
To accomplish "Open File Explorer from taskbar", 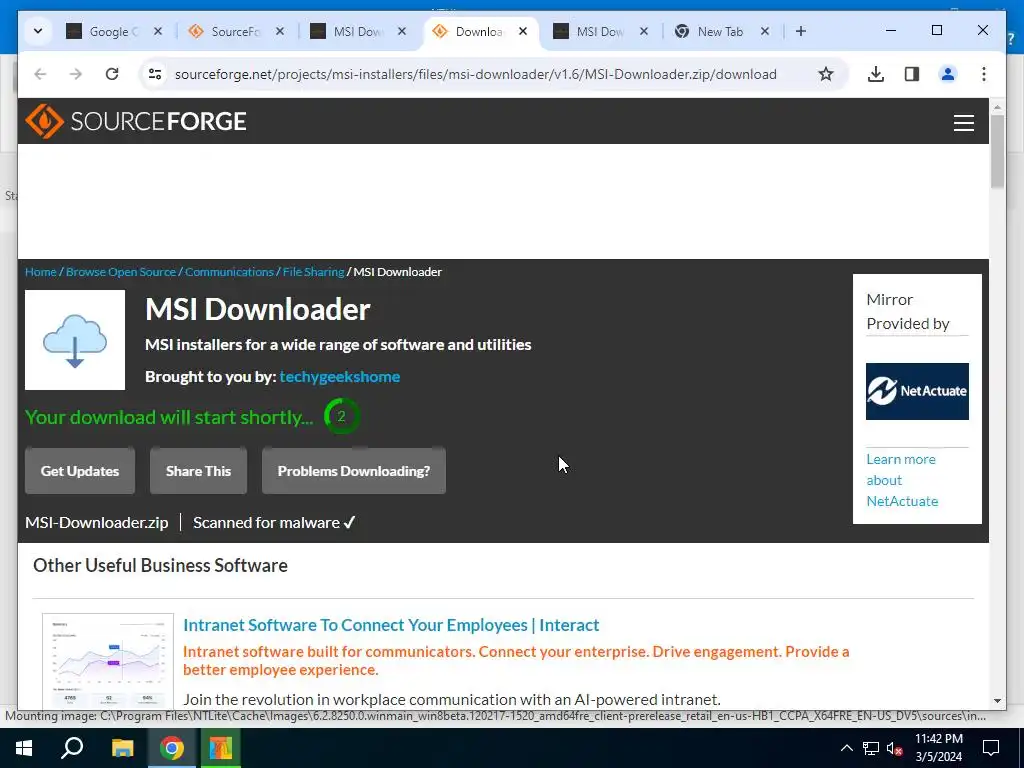I will point(122,748).
